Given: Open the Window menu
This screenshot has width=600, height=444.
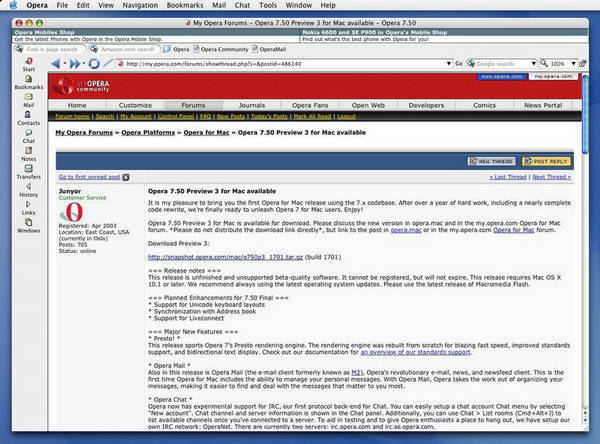Looking at the screenshot, I should tap(299, 5).
